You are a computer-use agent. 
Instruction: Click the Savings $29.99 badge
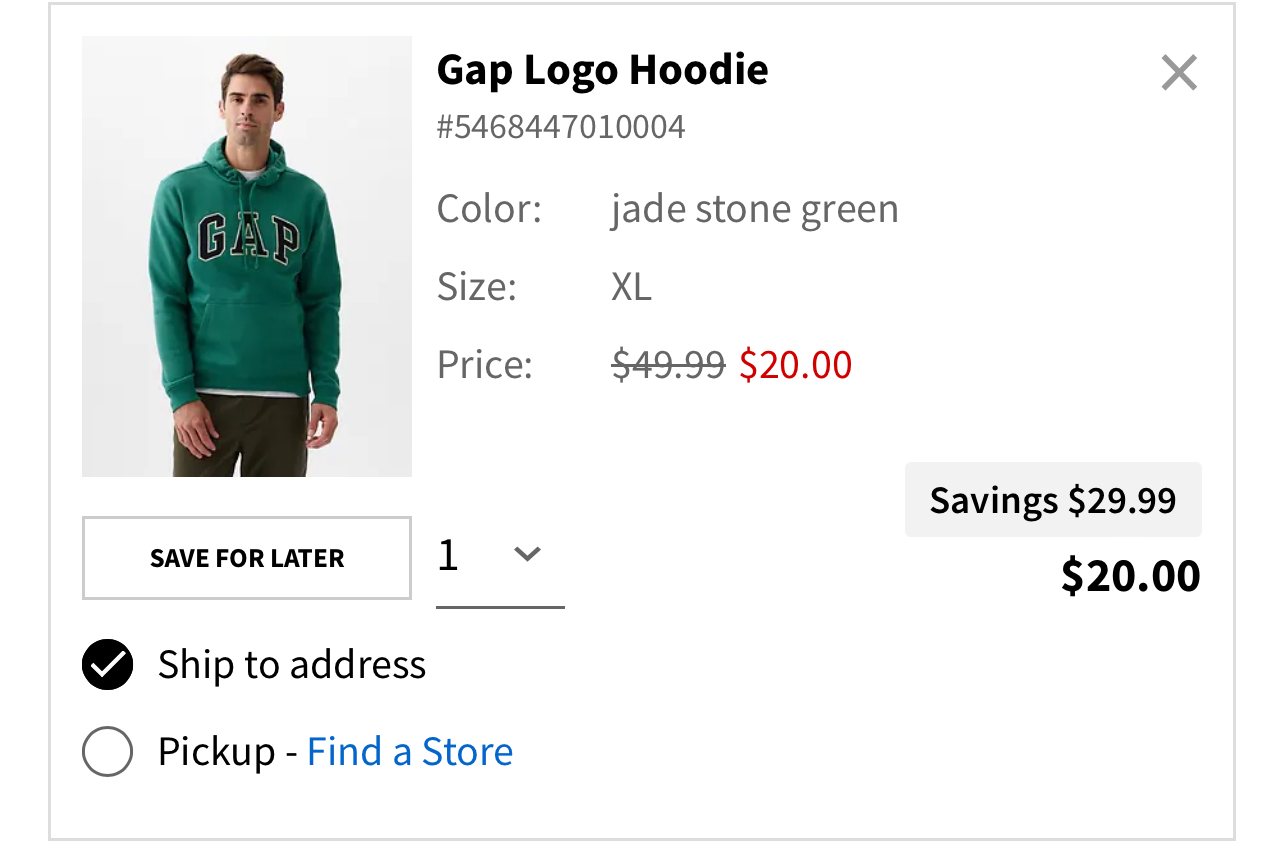(x=1053, y=499)
